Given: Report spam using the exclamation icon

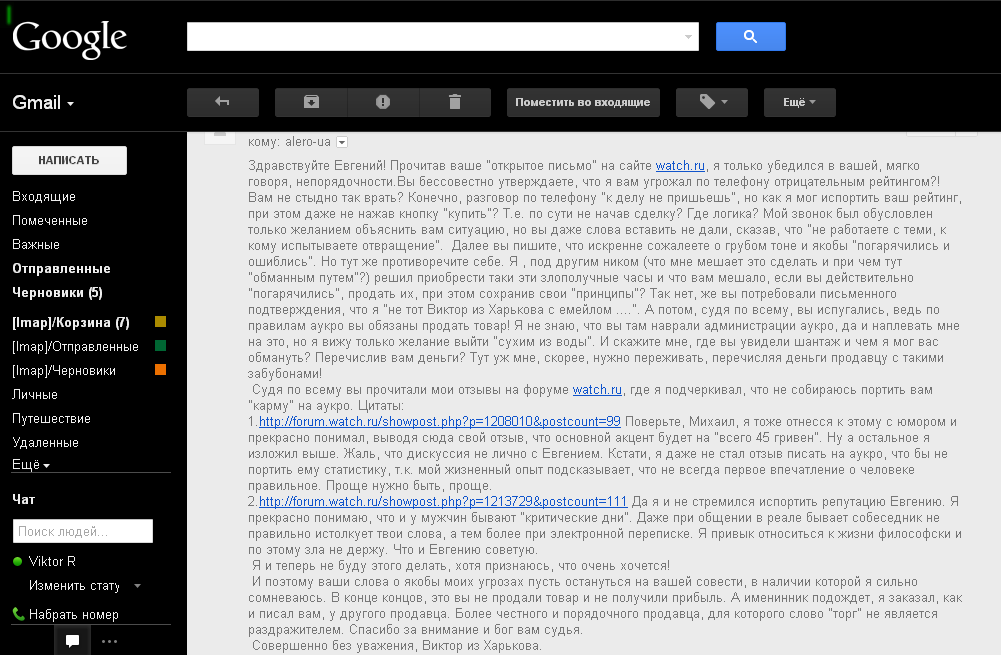Looking at the screenshot, I should (383, 102).
